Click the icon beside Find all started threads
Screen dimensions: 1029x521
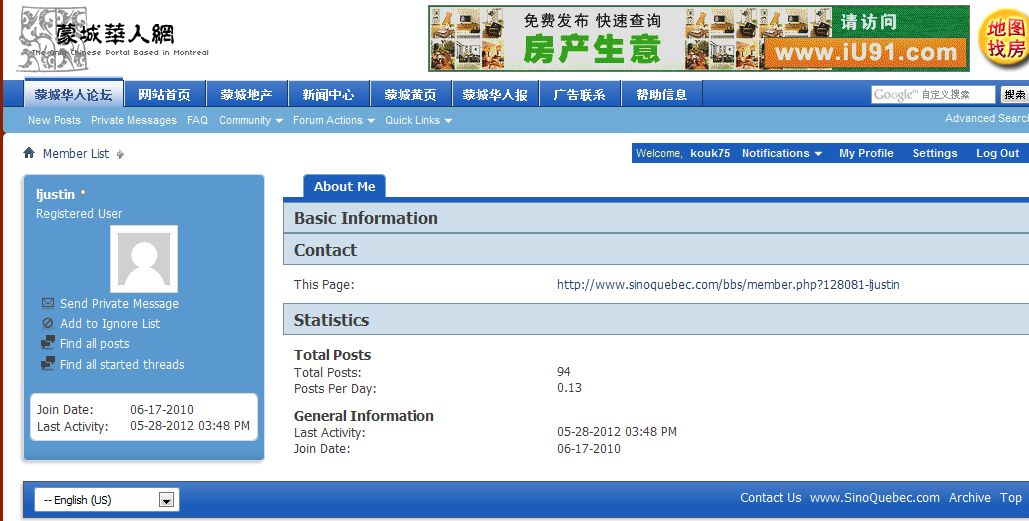[48, 364]
